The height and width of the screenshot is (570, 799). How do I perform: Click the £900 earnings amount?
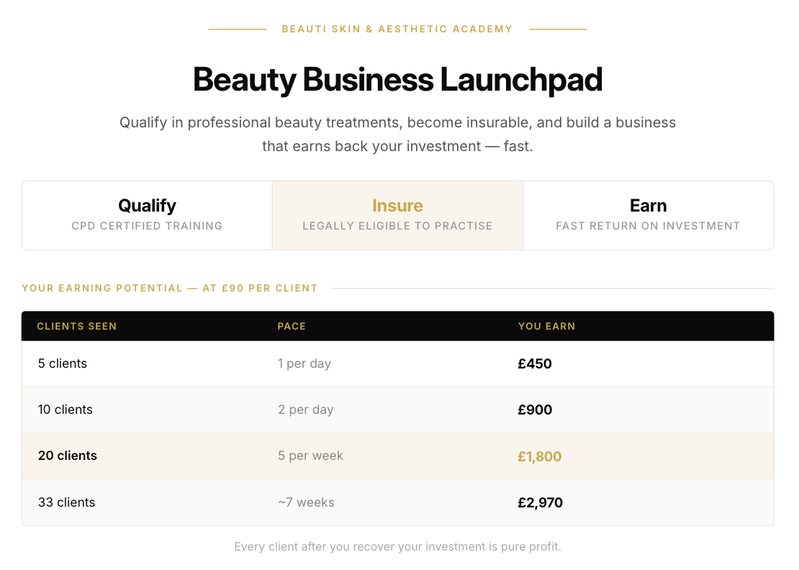pyautogui.click(x=535, y=410)
